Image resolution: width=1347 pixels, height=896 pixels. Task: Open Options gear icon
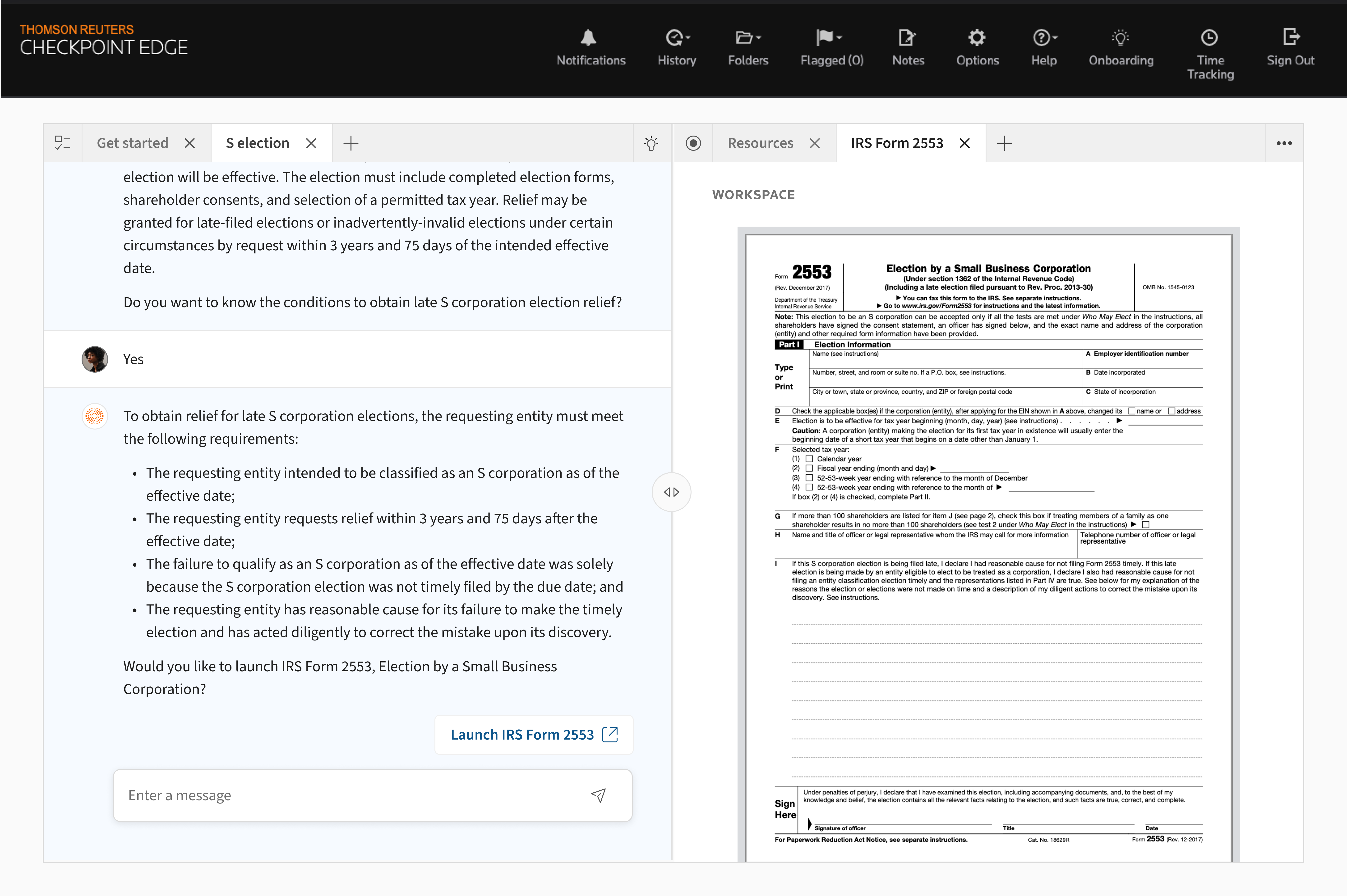pos(977,38)
